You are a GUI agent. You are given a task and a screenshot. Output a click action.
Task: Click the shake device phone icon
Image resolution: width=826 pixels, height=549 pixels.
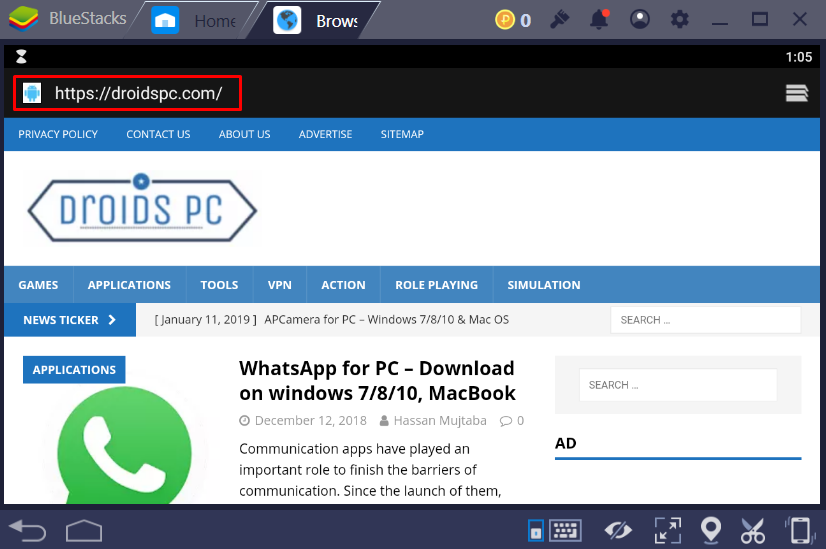point(798,529)
